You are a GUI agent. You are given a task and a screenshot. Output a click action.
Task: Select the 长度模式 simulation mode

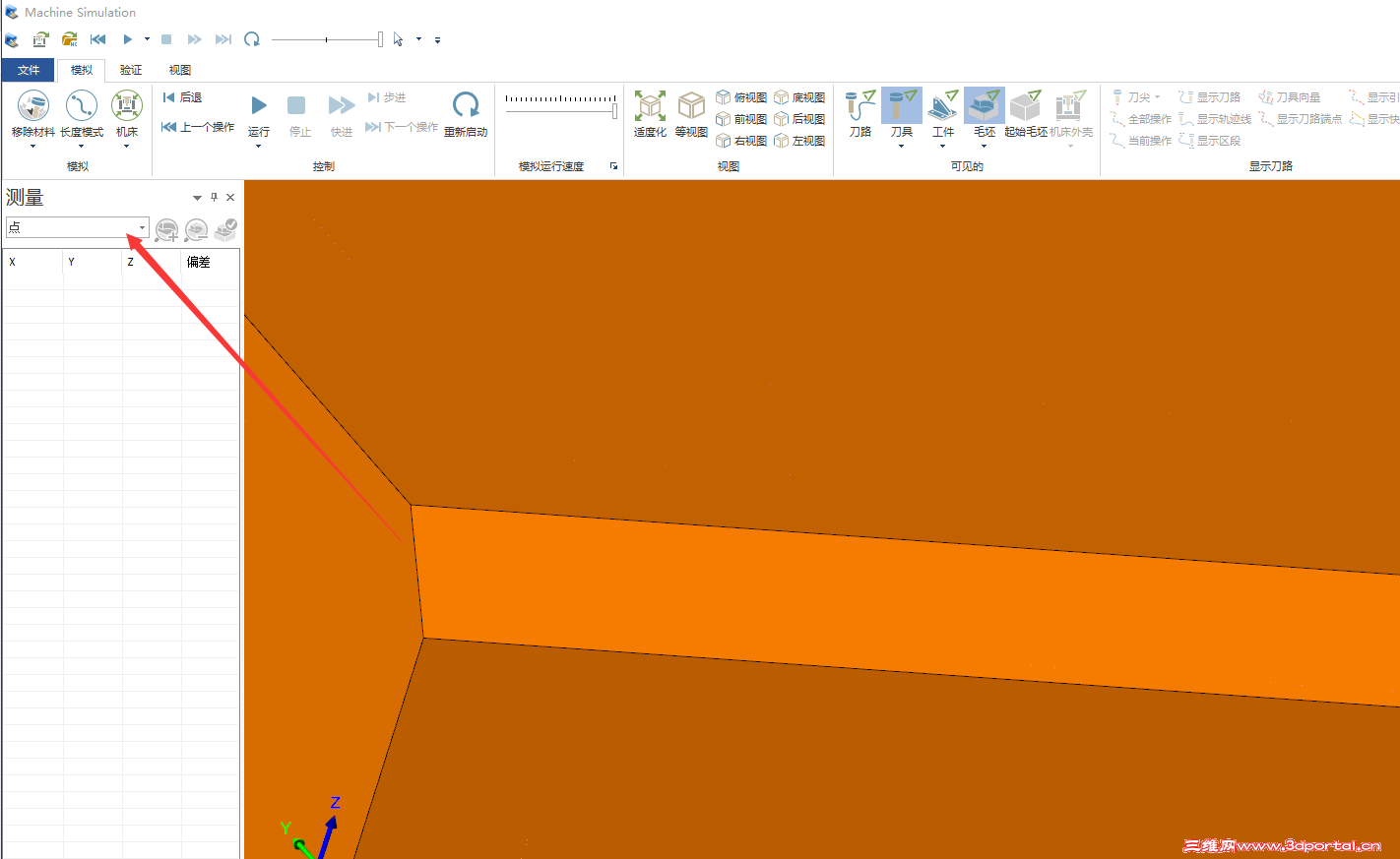pyautogui.click(x=81, y=113)
